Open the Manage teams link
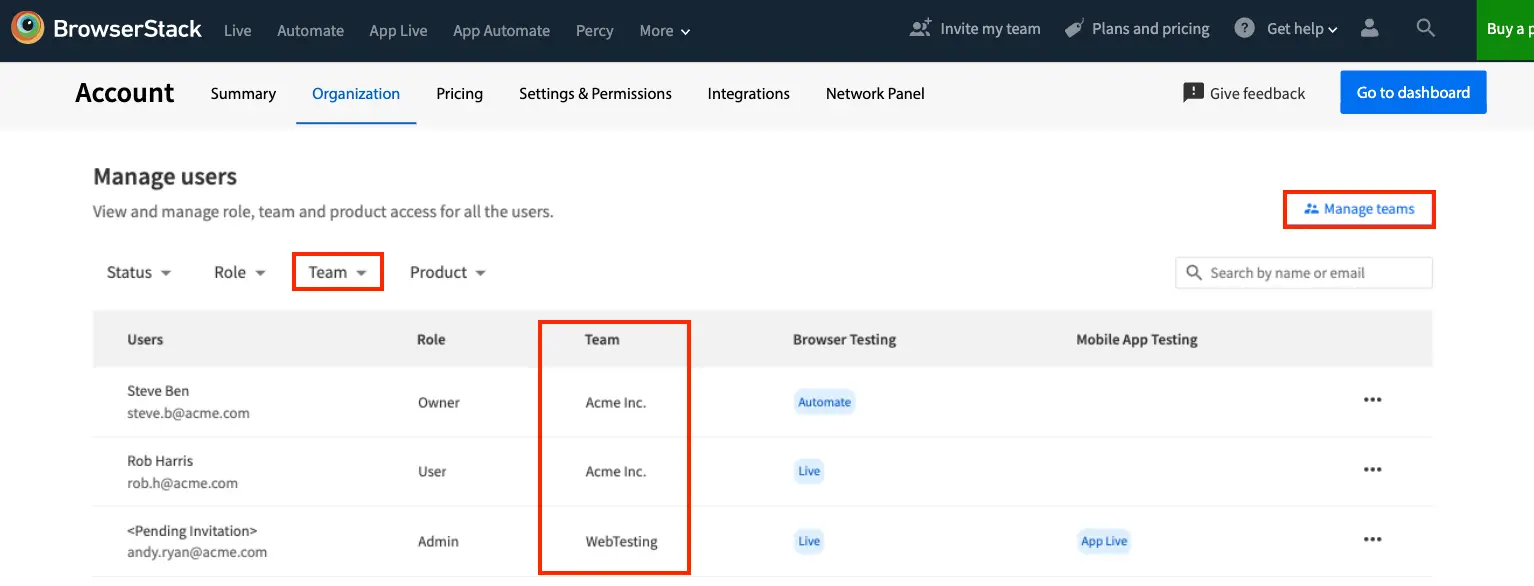 (x=1359, y=209)
